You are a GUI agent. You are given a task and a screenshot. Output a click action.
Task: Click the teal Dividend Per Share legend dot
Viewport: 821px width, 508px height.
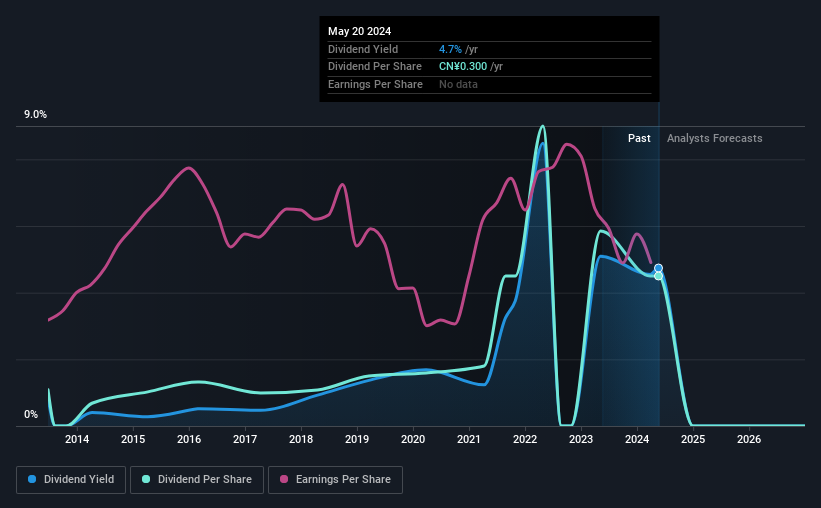click(146, 479)
